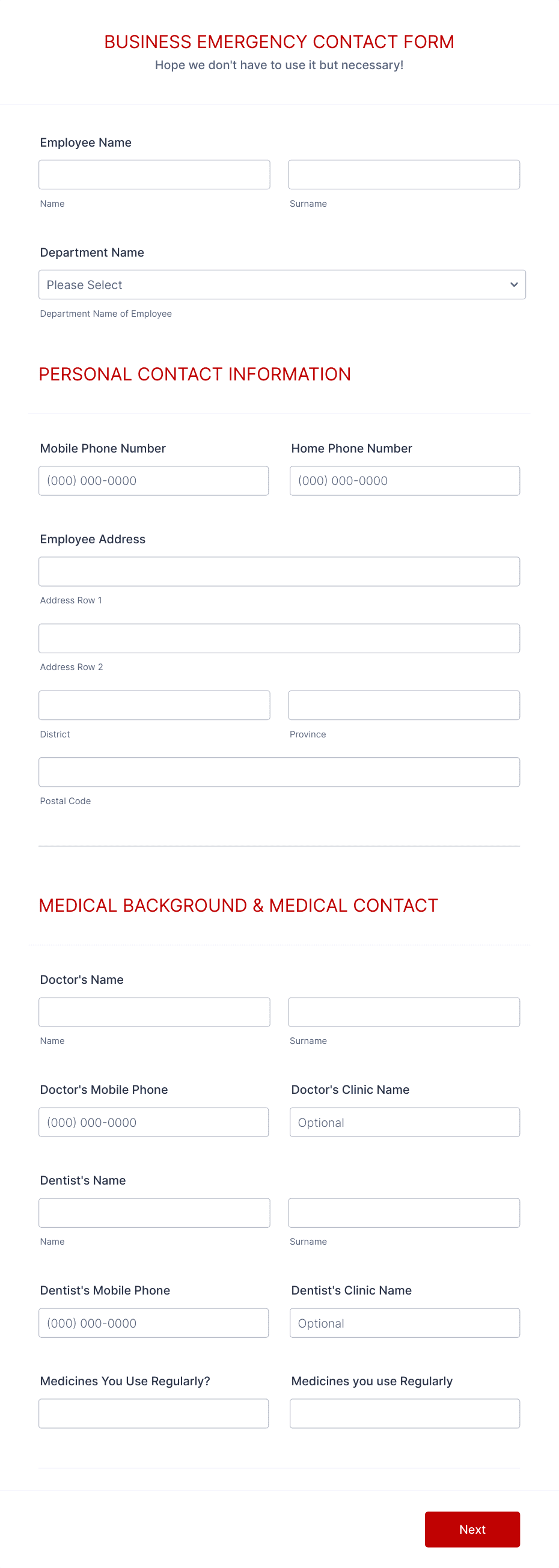Click the Medicines You Use Regularly field
The width and height of the screenshot is (559, 1568).
pyautogui.click(x=153, y=1414)
